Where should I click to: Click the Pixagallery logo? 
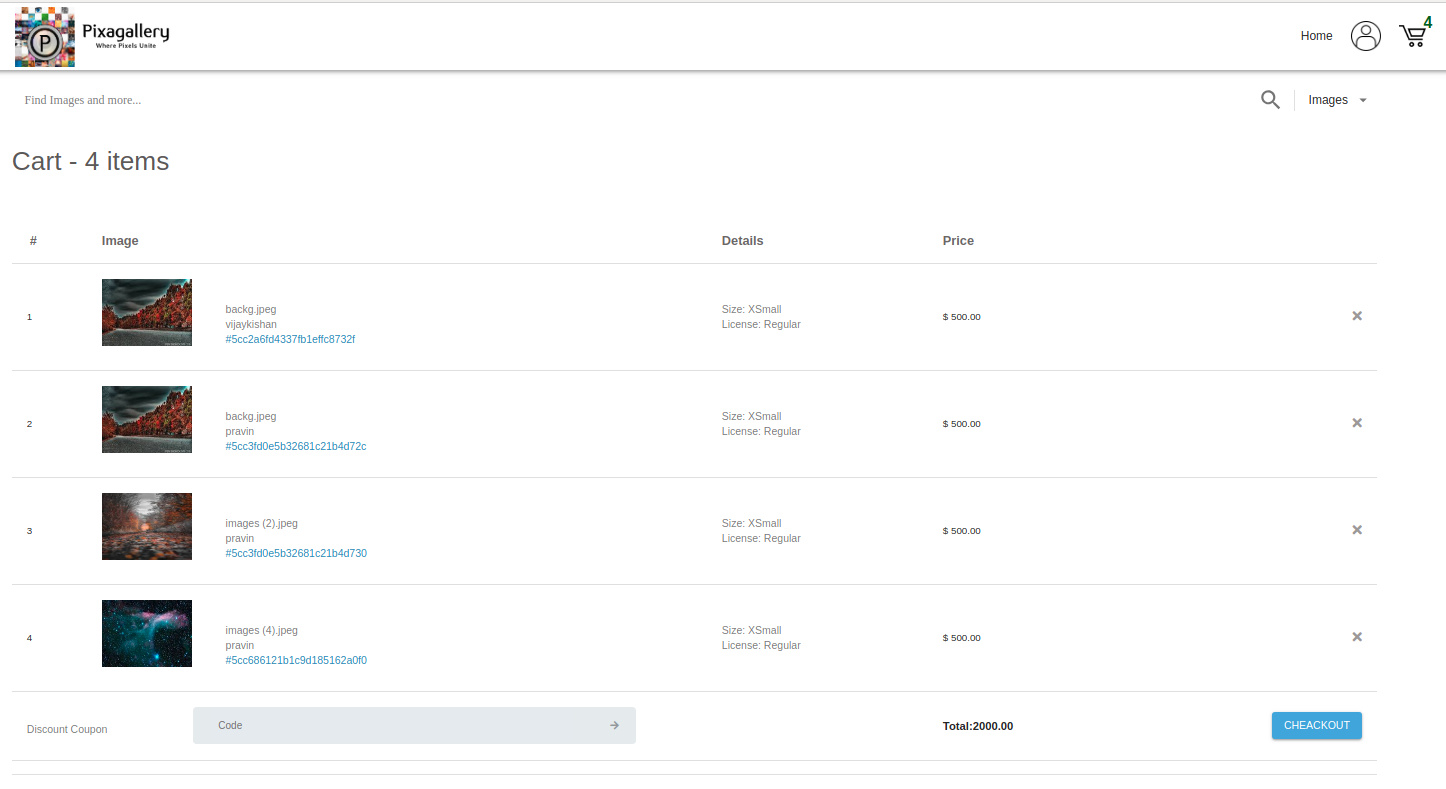coord(92,37)
